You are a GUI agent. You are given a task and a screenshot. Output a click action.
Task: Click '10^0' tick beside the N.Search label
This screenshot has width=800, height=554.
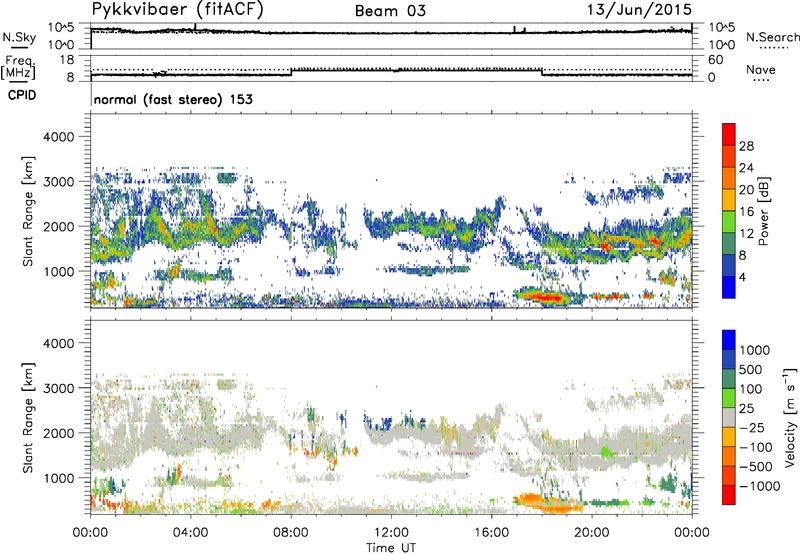click(x=721, y=45)
